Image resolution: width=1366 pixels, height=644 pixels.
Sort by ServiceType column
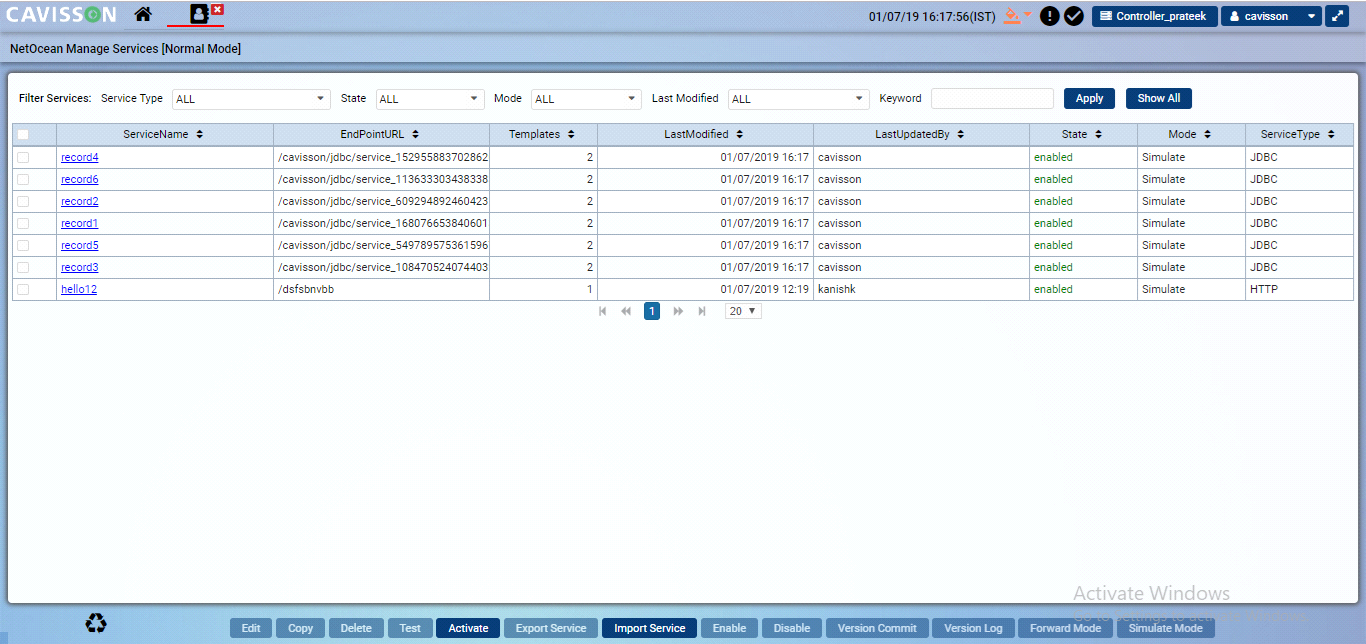tap(1331, 135)
